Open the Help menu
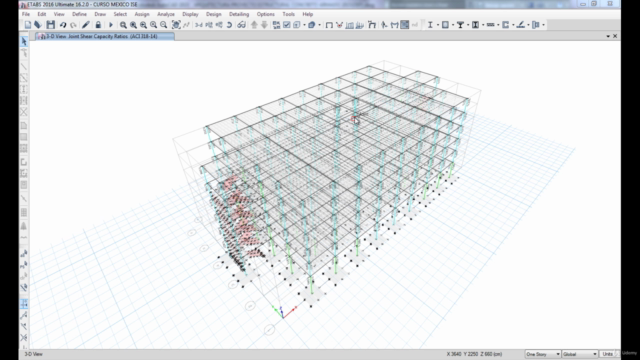The width and height of the screenshot is (640, 360). (308, 14)
